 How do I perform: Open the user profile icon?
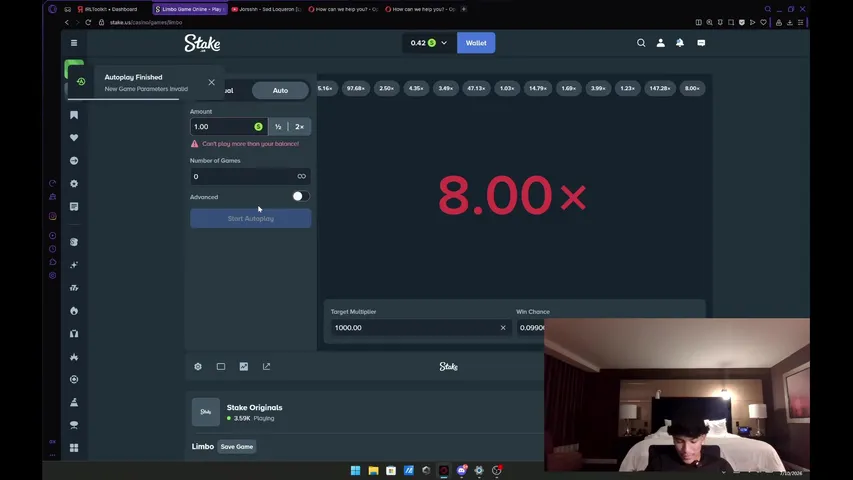tap(660, 43)
